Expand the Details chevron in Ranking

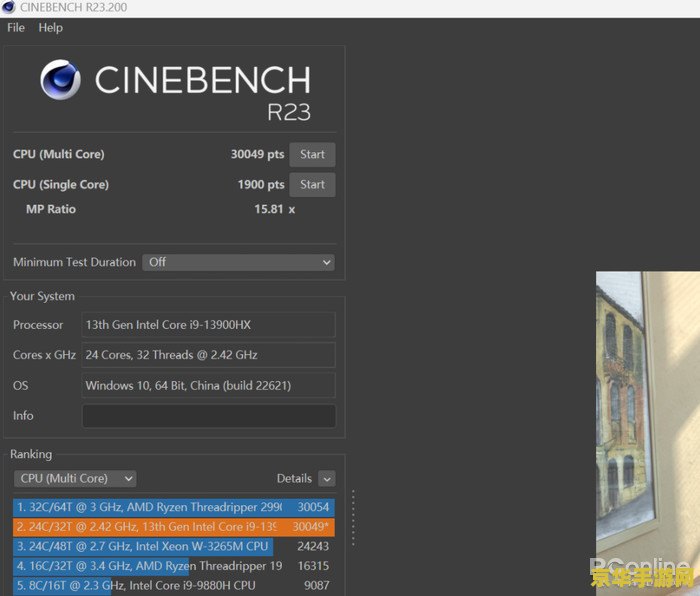point(327,479)
